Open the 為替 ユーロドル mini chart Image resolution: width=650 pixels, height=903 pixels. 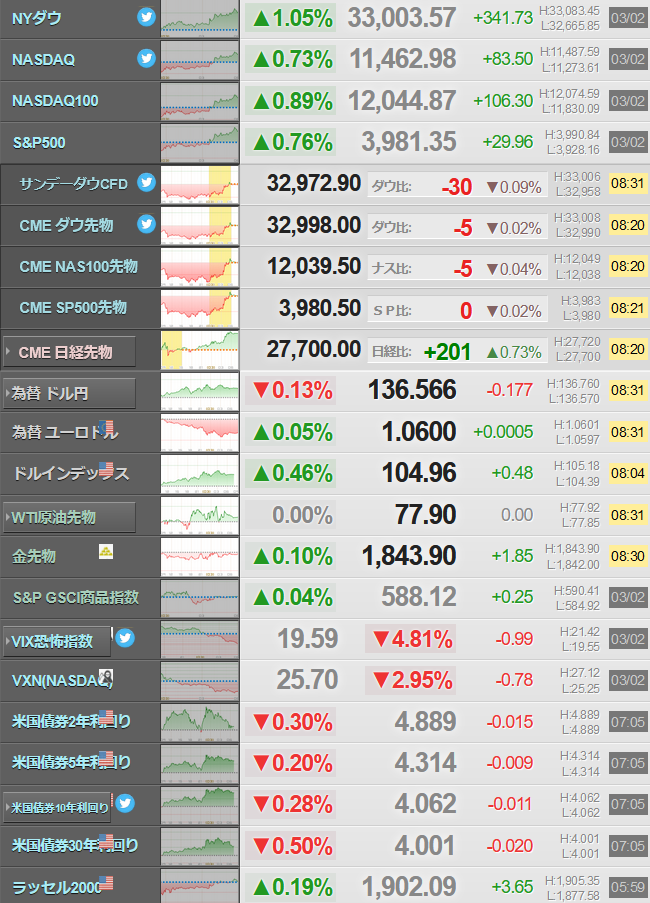pyautogui.click(x=200, y=432)
